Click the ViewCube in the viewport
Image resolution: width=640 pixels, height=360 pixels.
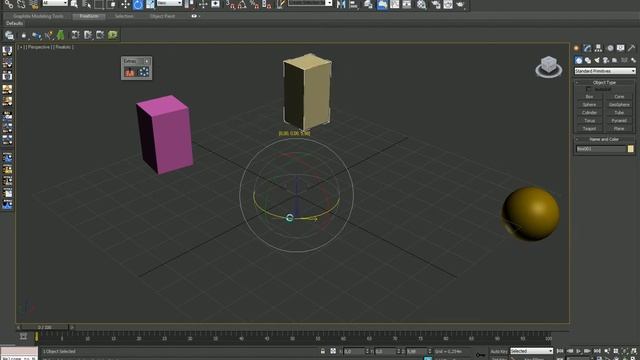click(x=549, y=66)
